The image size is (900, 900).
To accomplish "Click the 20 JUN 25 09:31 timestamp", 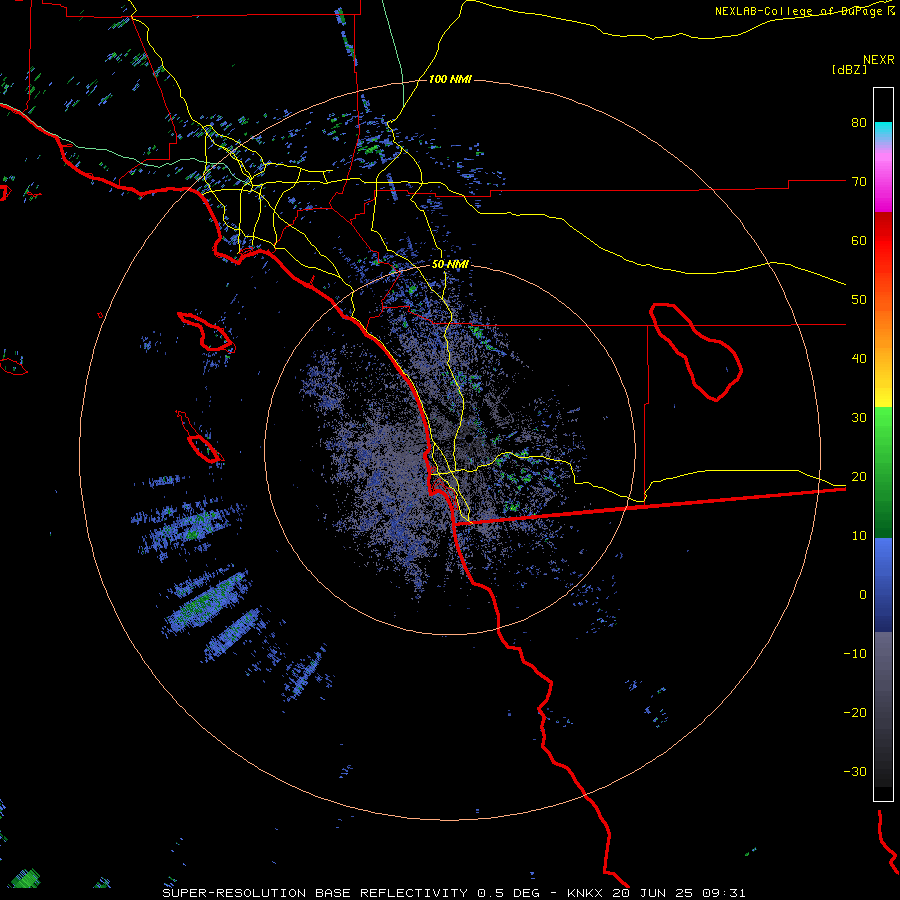I will (x=679, y=893).
